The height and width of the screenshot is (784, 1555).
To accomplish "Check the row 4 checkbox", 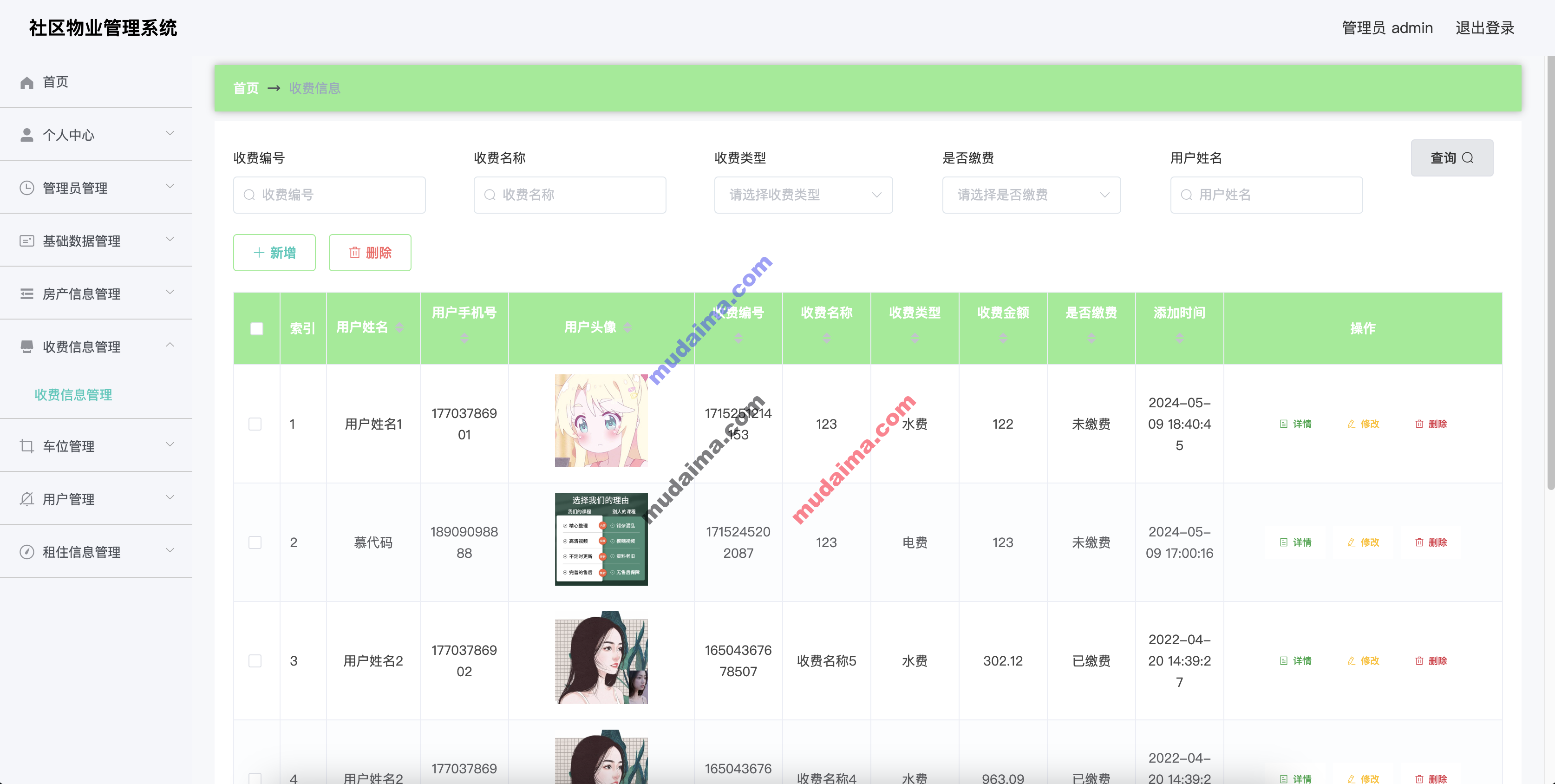I will point(255,778).
